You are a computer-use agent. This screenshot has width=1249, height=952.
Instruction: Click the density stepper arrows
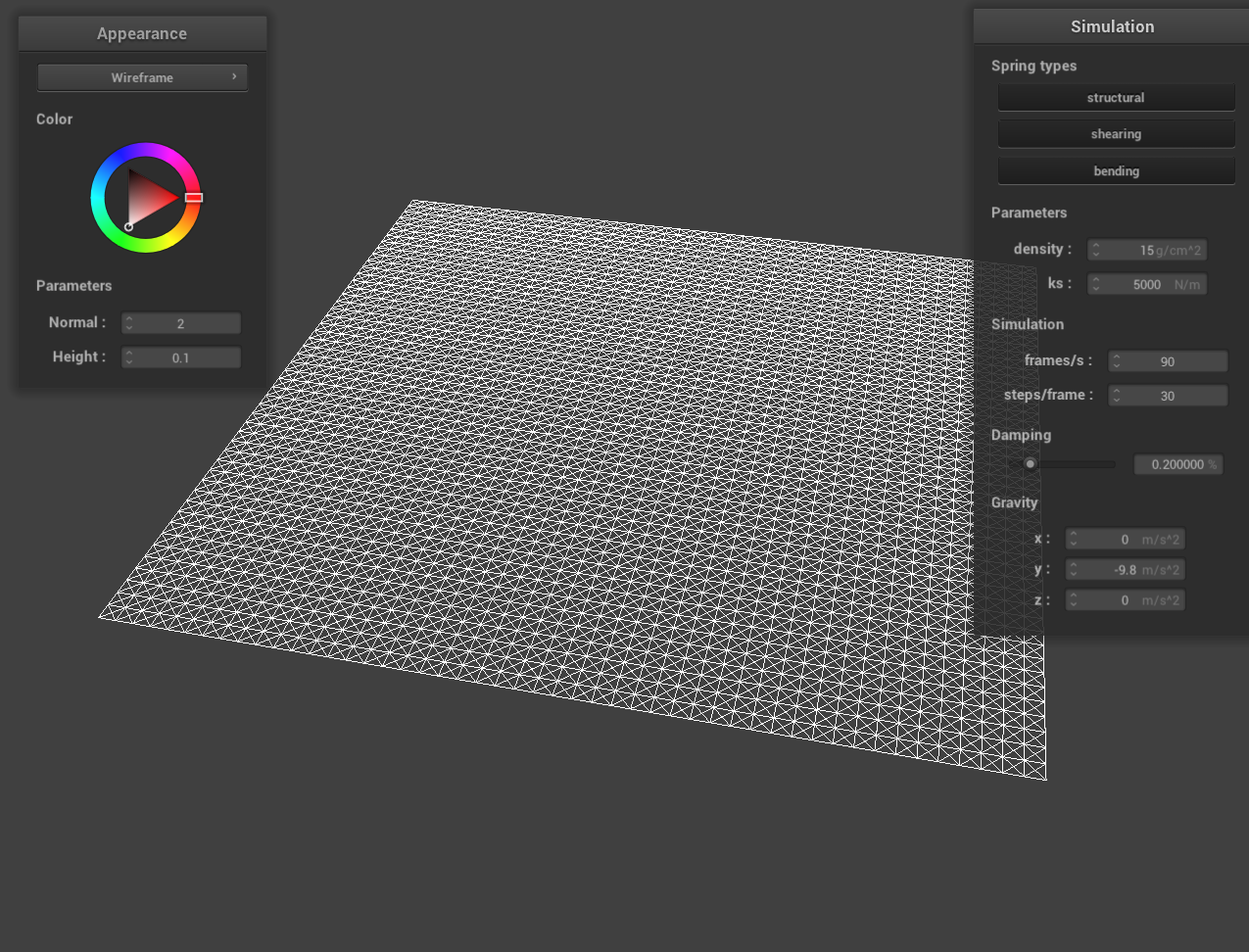(1095, 251)
